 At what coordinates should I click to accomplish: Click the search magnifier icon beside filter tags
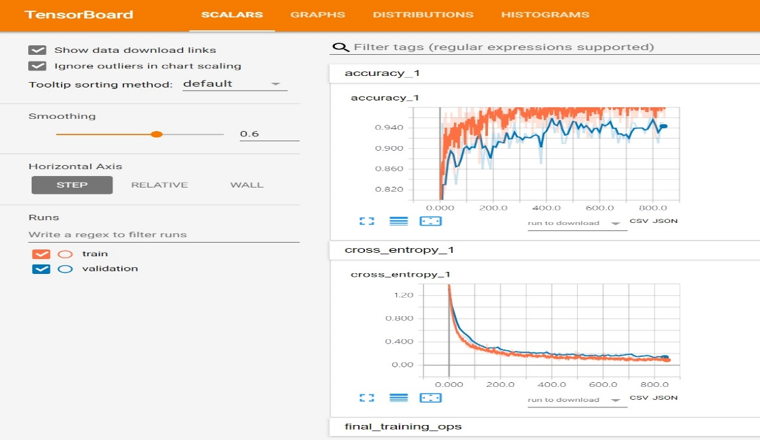click(x=341, y=47)
